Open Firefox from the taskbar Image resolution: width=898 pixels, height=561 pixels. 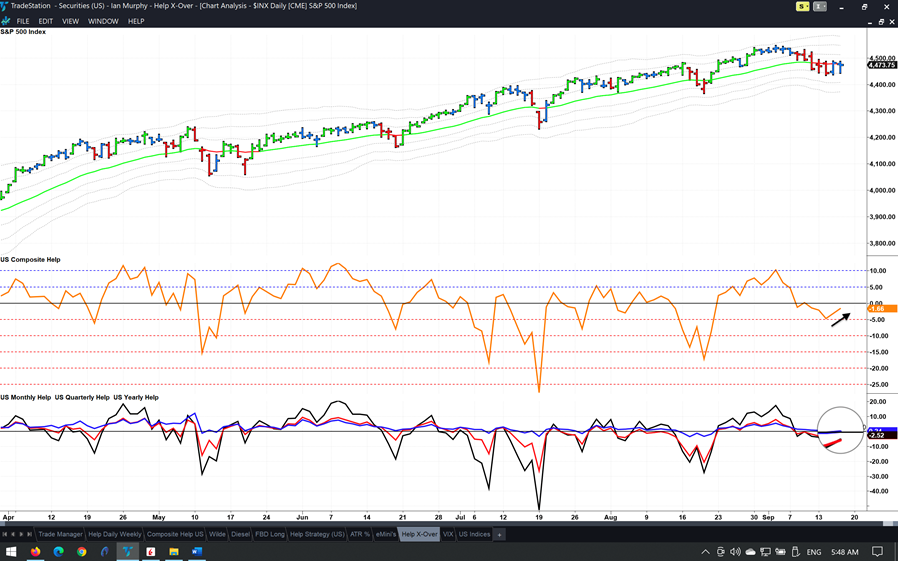click(36, 551)
